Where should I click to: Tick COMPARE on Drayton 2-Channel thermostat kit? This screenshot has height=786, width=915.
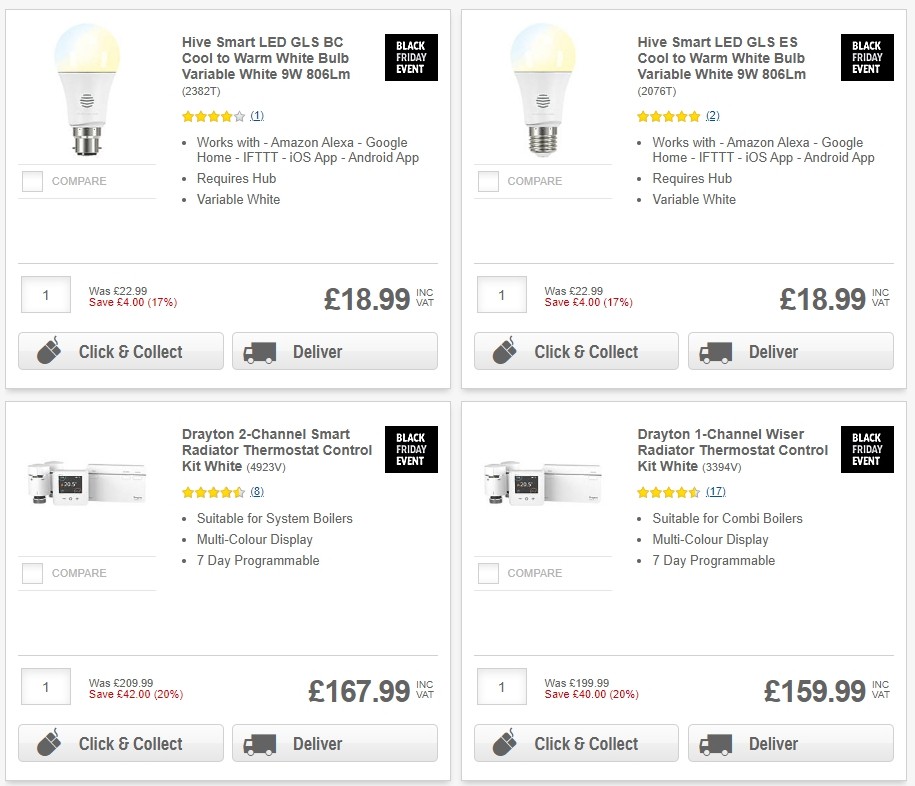(x=32, y=573)
